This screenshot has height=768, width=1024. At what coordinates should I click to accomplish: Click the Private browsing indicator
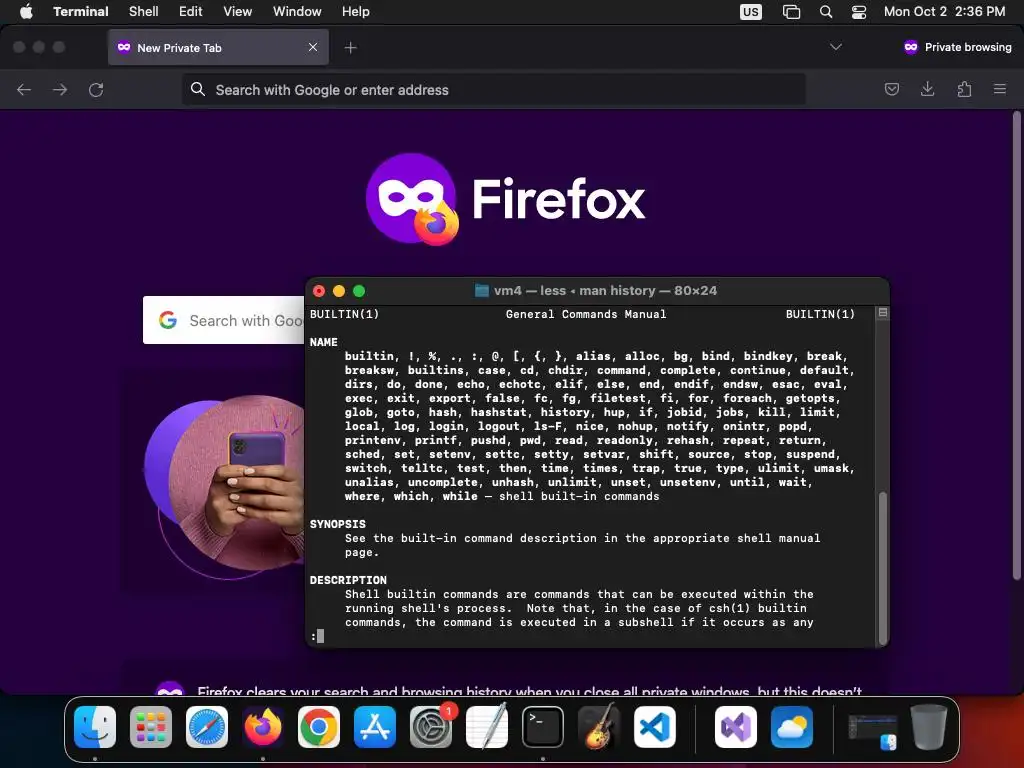point(957,47)
